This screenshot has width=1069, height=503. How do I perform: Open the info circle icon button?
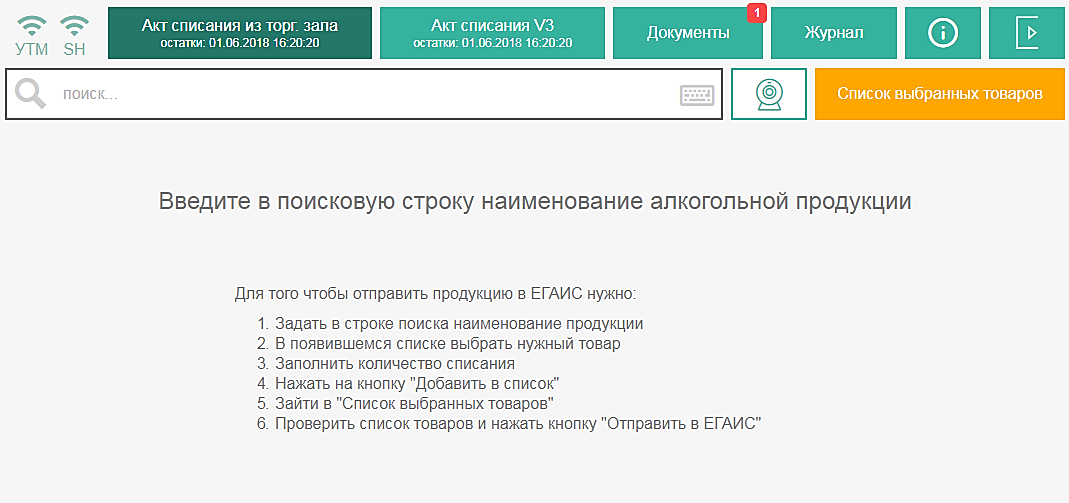click(942, 33)
